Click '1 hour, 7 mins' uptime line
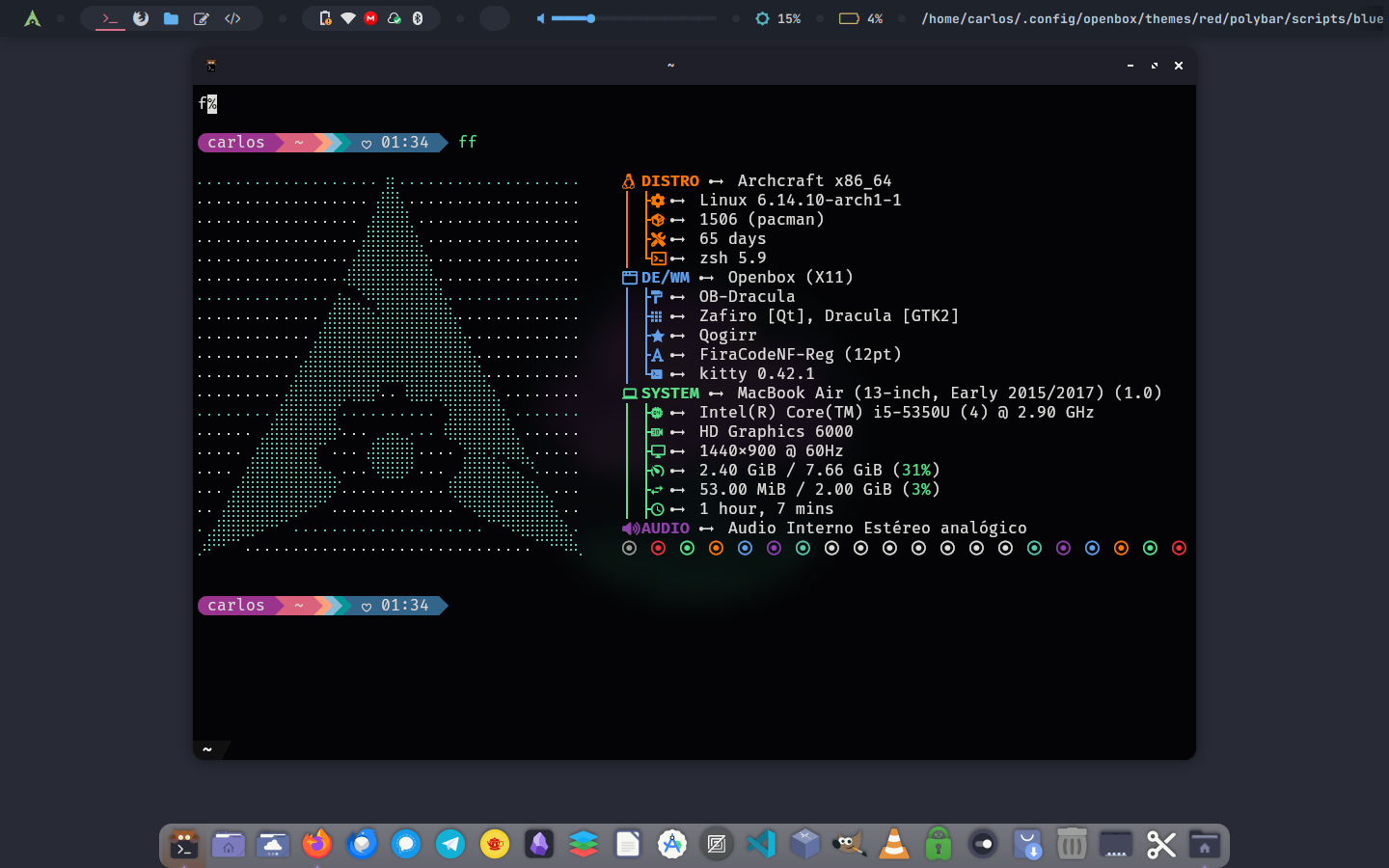The image size is (1389, 868). click(x=767, y=508)
